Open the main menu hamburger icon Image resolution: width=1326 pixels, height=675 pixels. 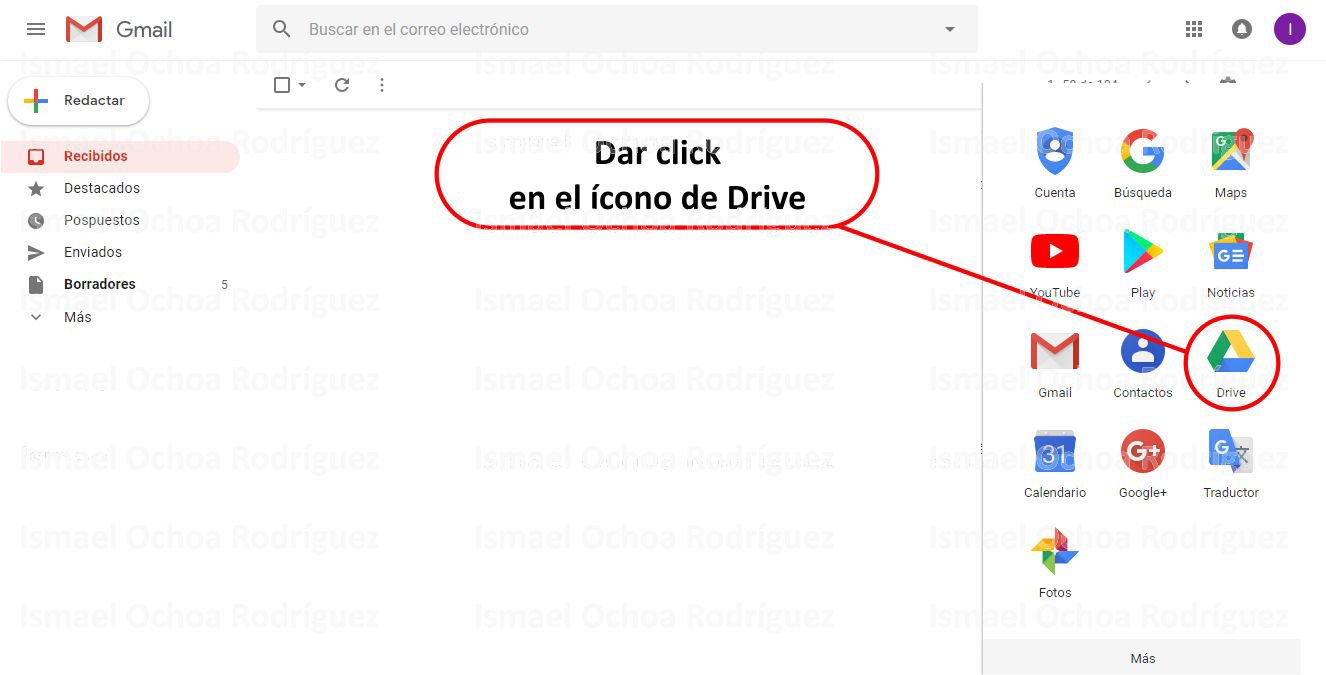[x=36, y=29]
